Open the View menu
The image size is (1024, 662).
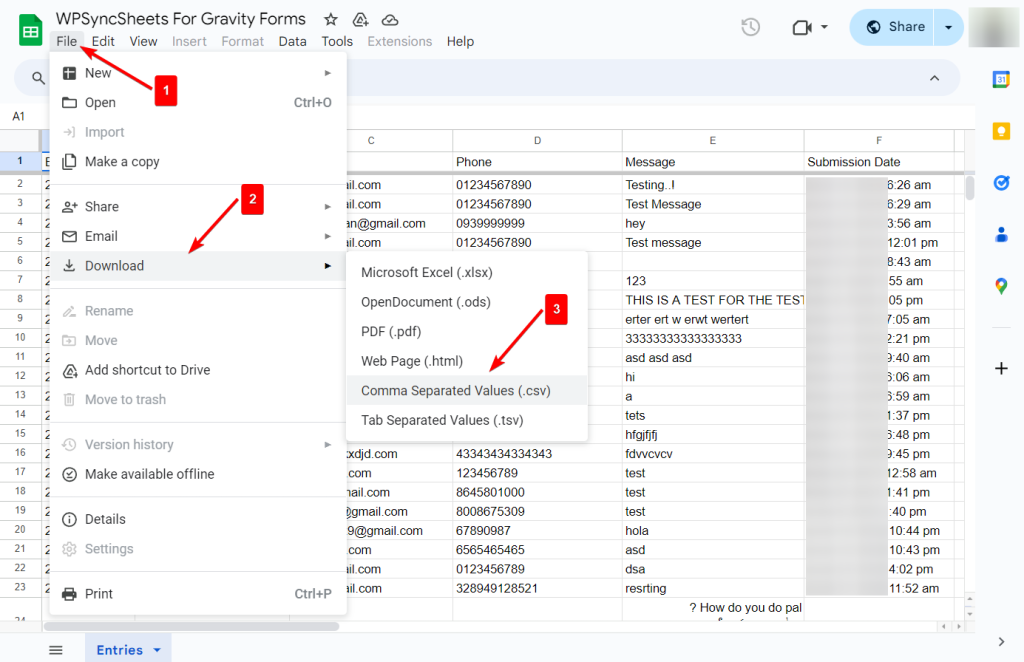(x=143, y=41)
